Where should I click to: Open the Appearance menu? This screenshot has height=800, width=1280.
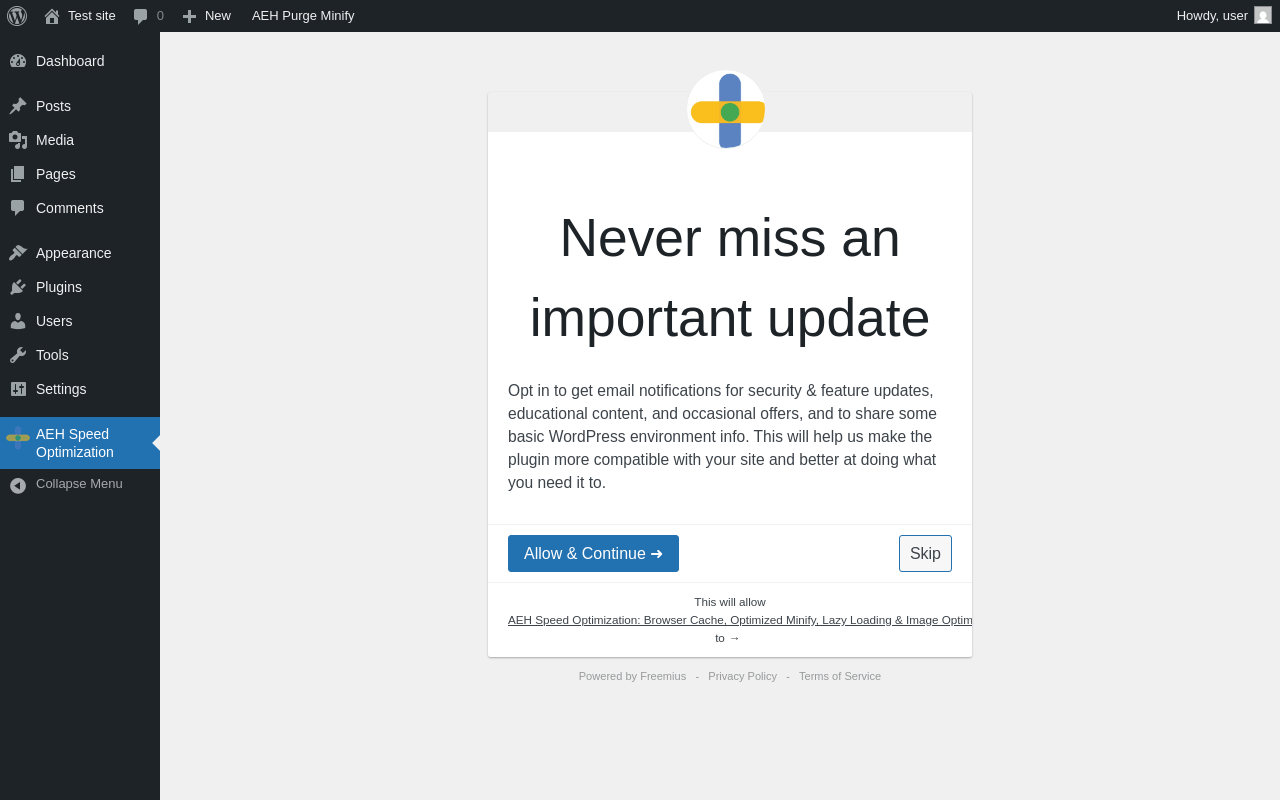click(80, 253)
